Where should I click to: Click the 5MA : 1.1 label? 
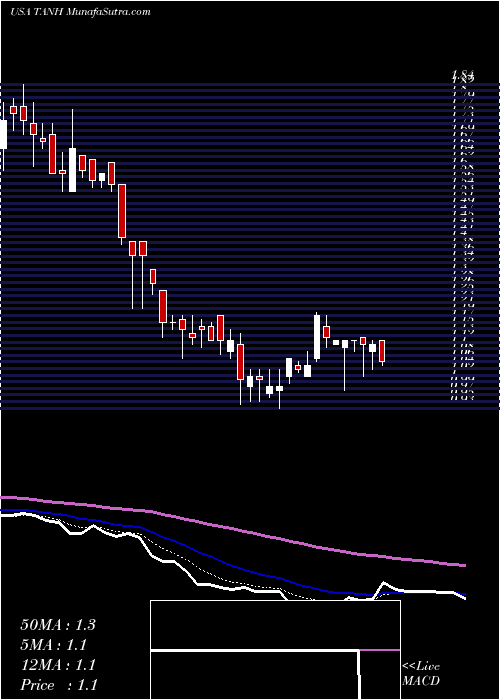click(54, 645)
